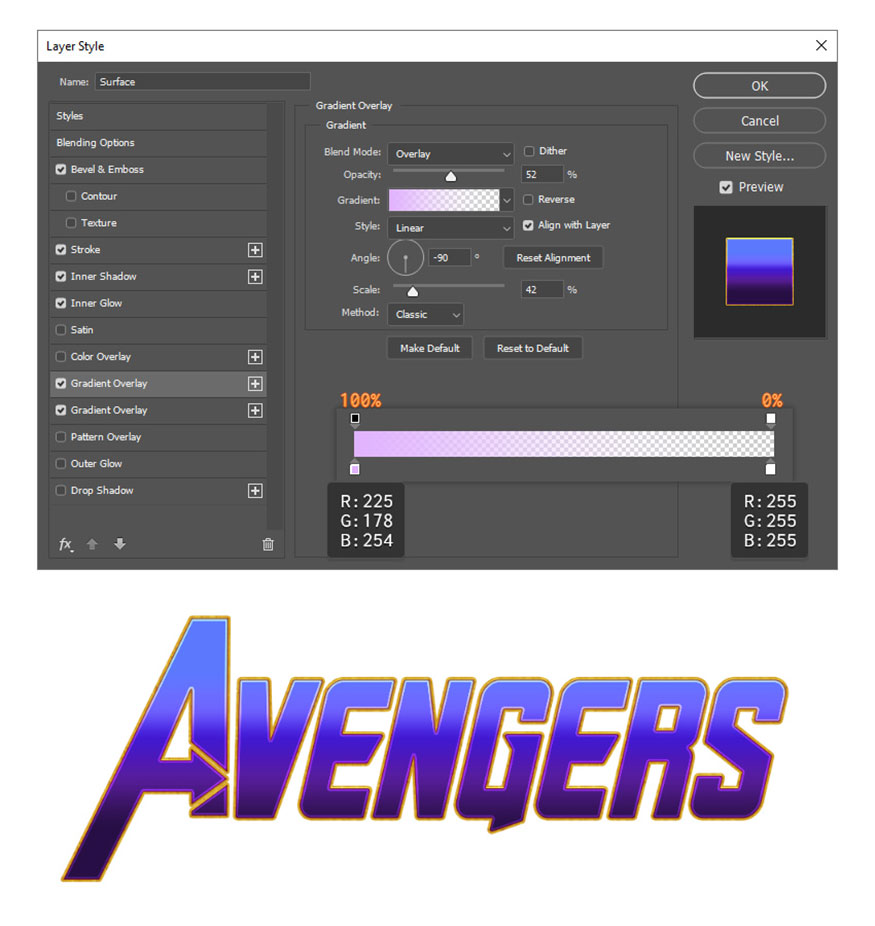Add another Color Overlay with plus icon
Viewport: 875px width, 926px height.
tap(255, 357)
